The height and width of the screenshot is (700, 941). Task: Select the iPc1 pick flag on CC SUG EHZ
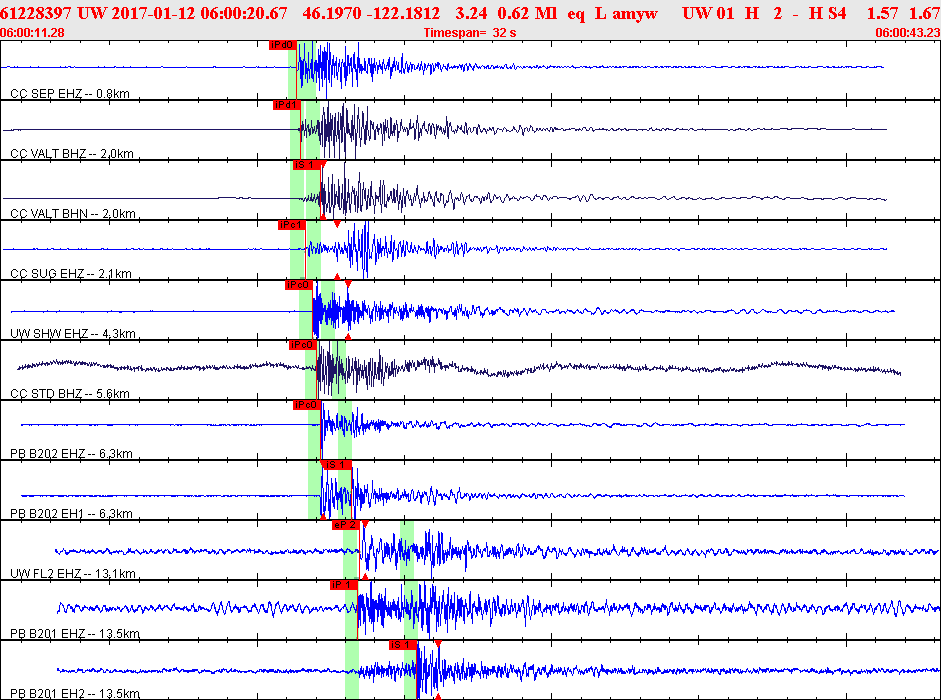(x=292, y=225)
